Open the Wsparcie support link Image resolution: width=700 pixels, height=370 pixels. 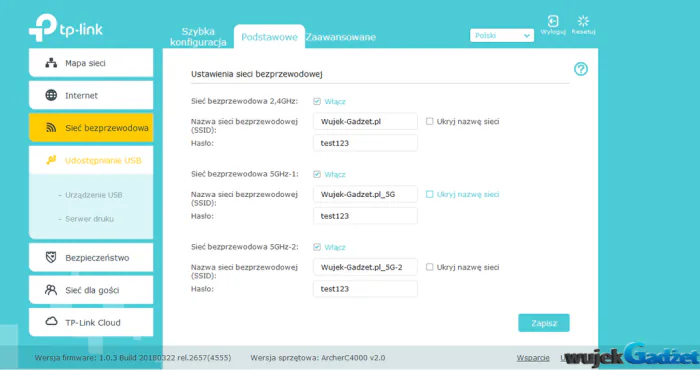533,358
